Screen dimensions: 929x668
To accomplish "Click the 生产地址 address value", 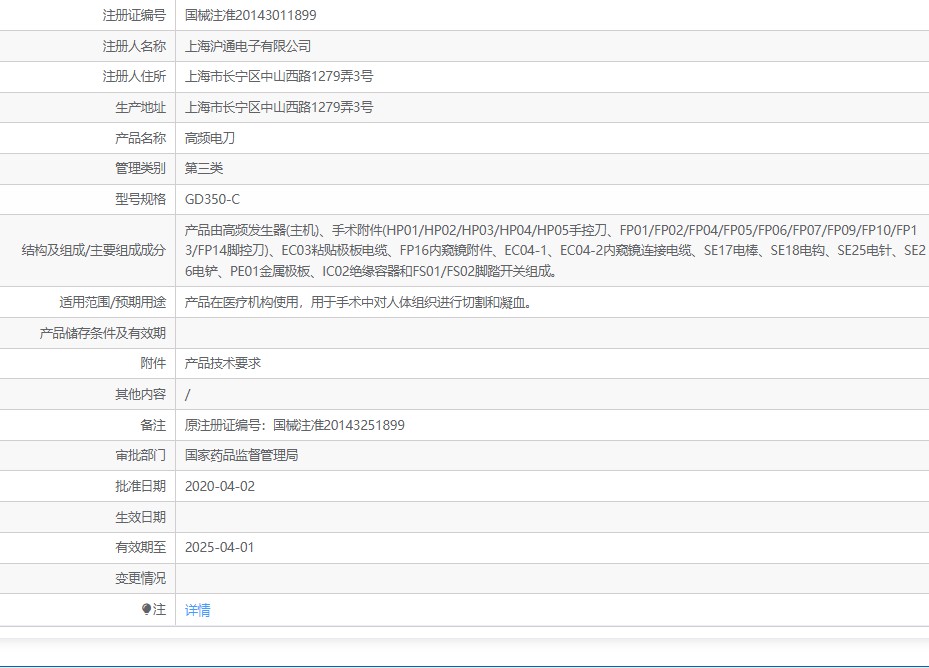I will pos(279,107).
